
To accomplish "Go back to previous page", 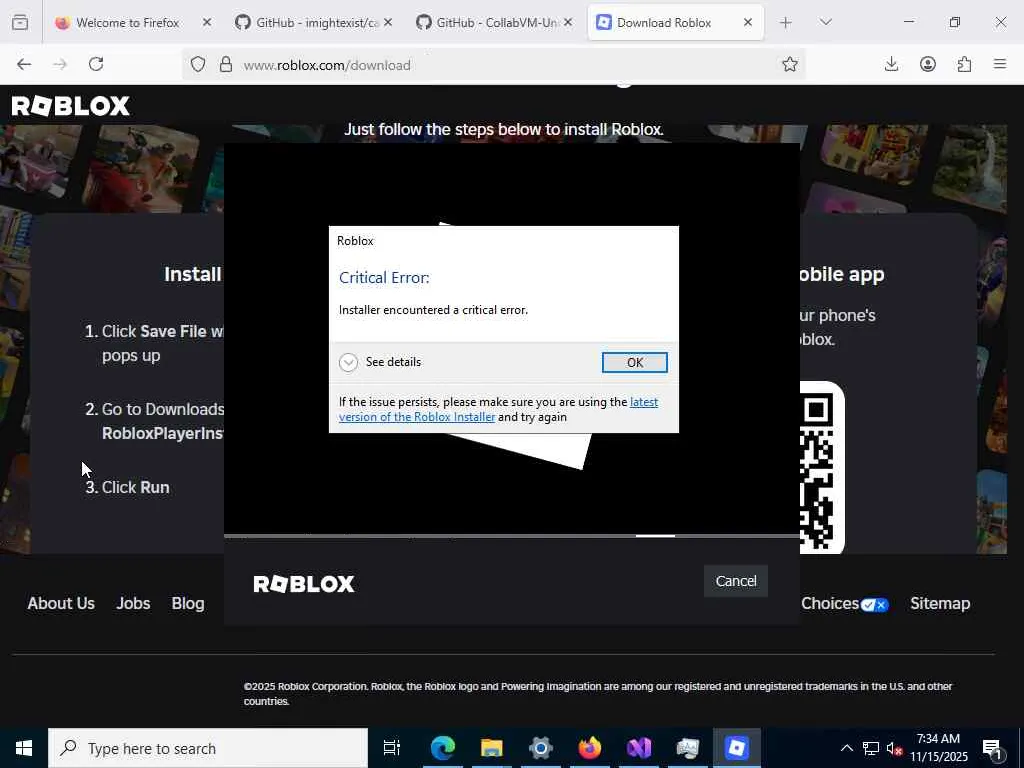I will coord(24,64).
